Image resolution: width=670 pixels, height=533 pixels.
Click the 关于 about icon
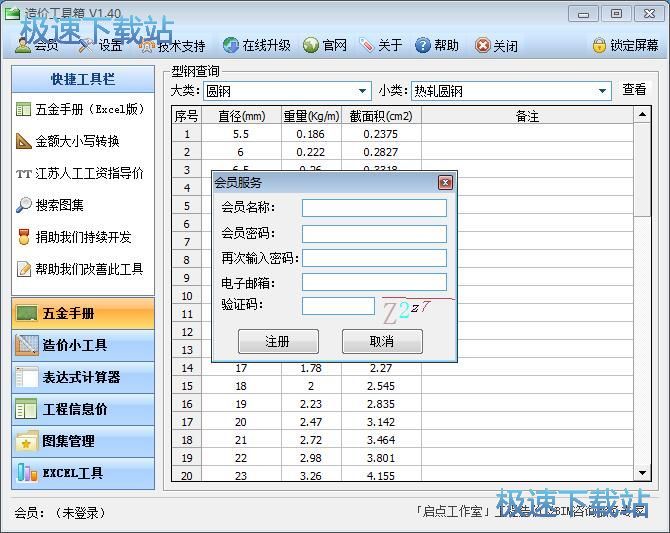point(367,45)
